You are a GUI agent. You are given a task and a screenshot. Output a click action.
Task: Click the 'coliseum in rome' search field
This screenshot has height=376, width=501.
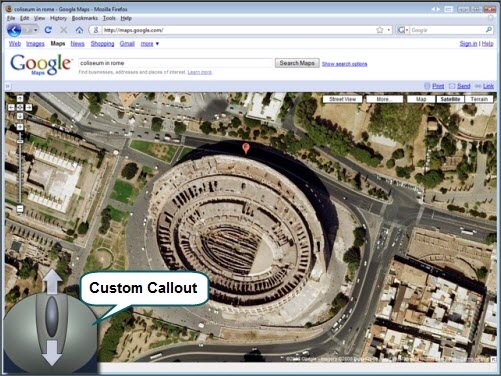(176, 63)
